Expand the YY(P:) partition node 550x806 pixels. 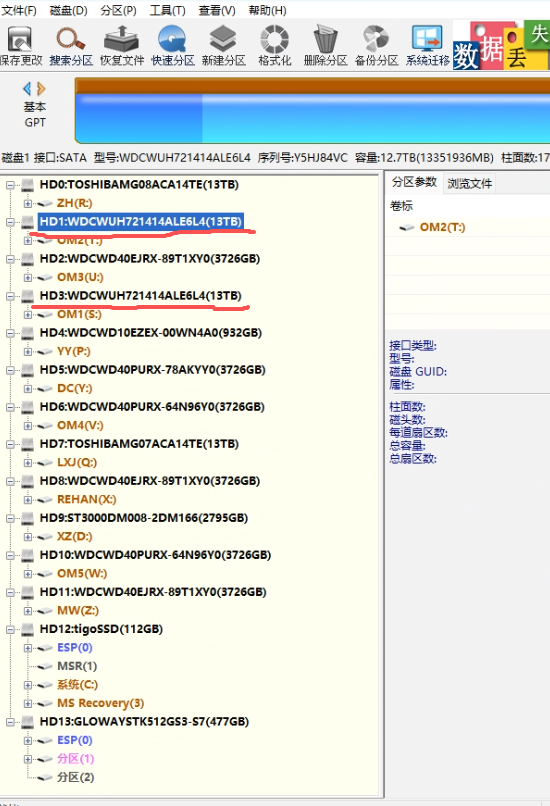[28, 351]
